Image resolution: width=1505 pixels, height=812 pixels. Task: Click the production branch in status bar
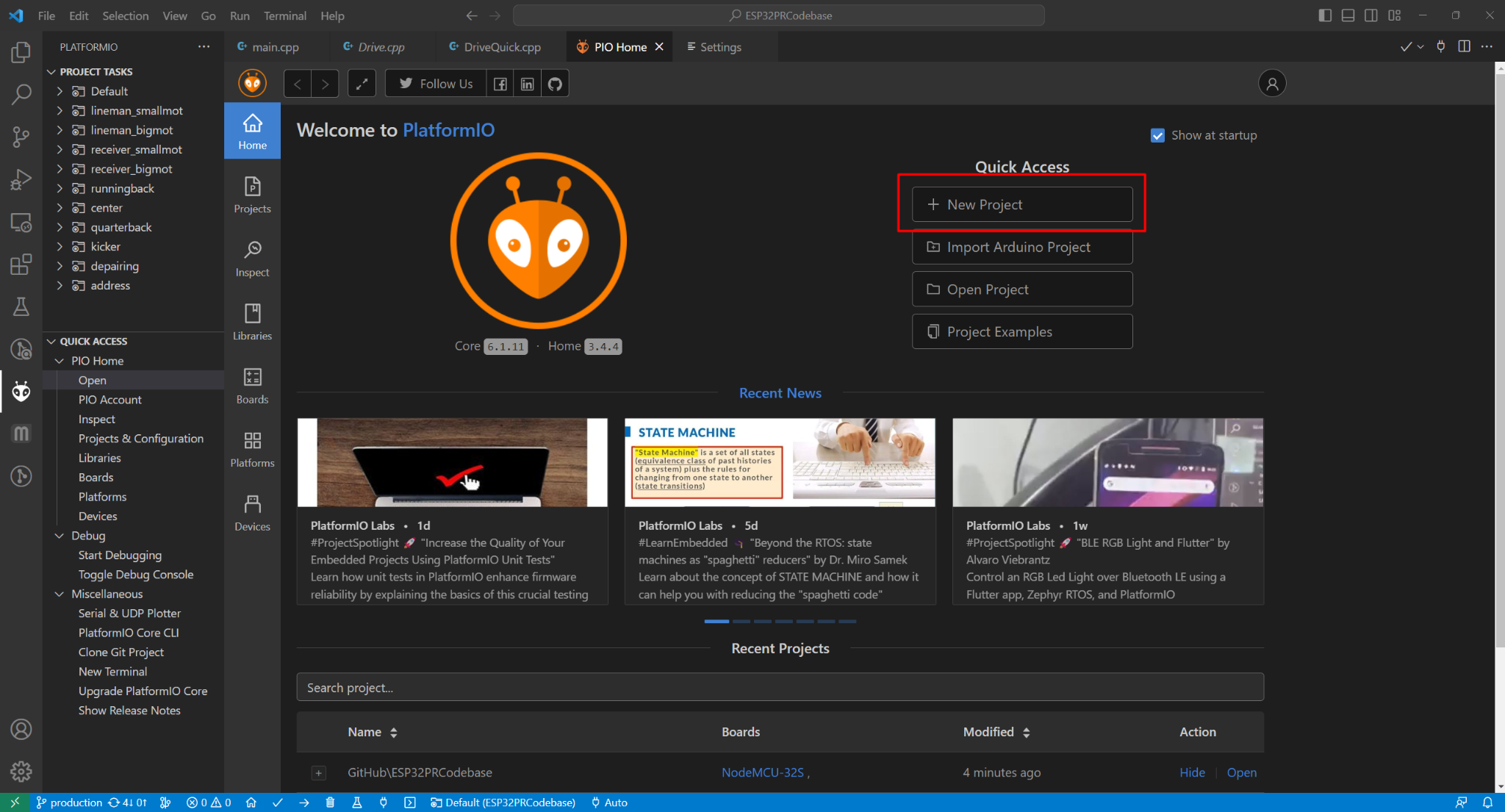[69, 802]
